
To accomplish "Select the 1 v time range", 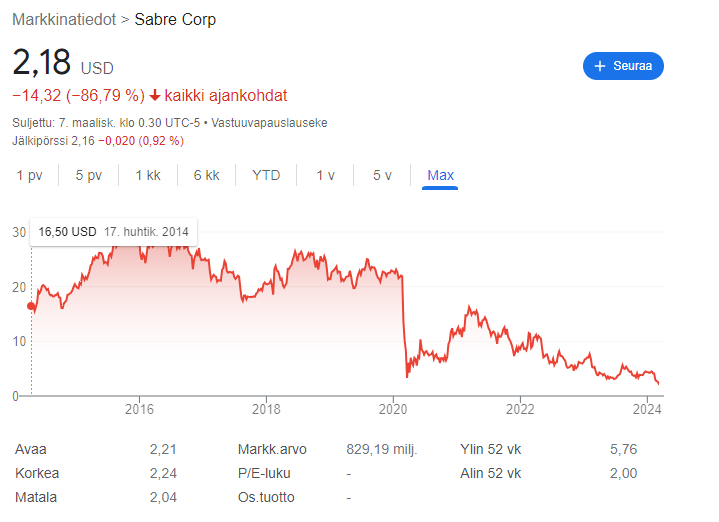I will [325, 175].
